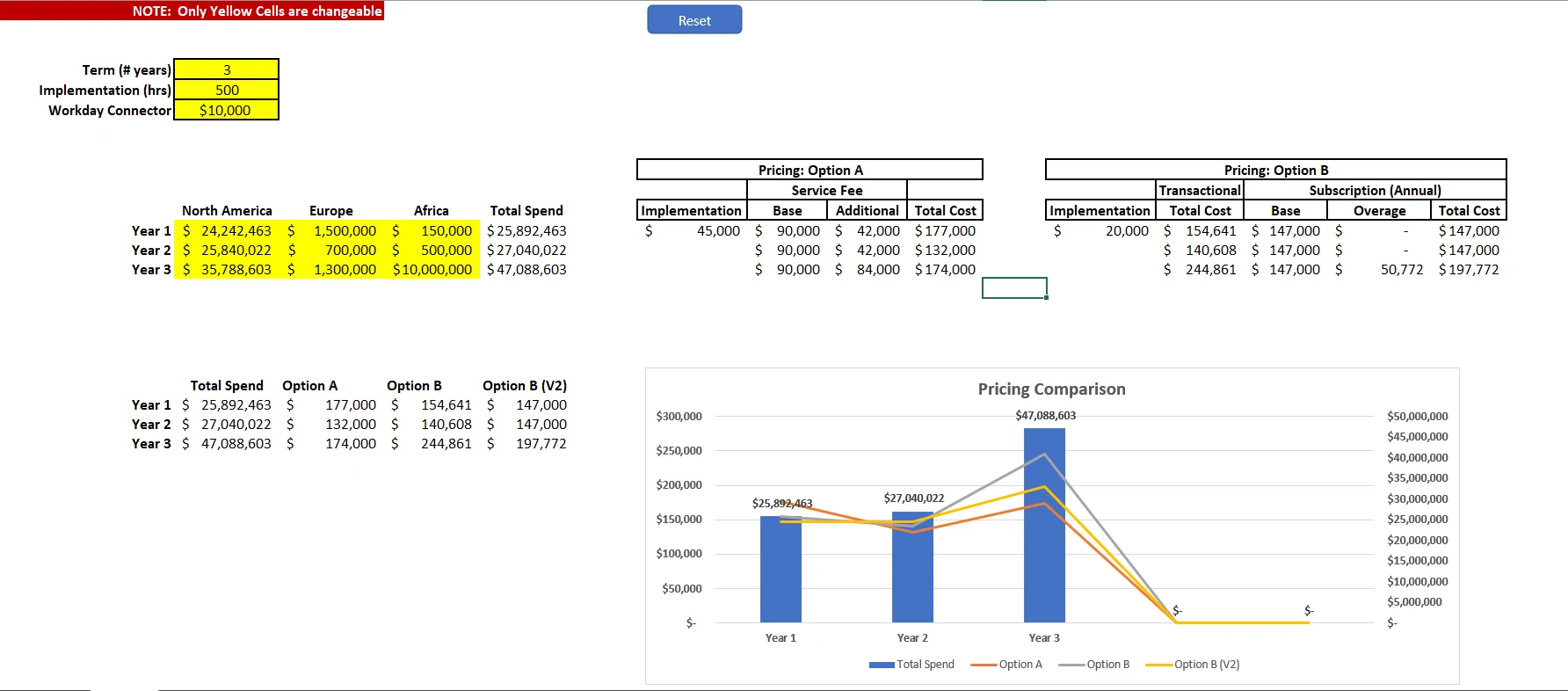
Task: Click the gray Option B legend entry
Action: (x=1094, y=664)
